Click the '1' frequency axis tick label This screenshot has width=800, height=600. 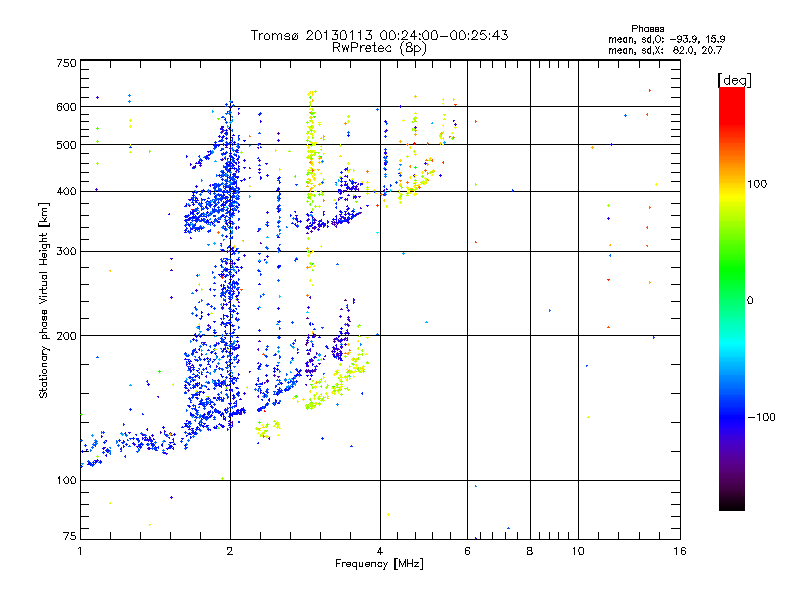point(80,551)
